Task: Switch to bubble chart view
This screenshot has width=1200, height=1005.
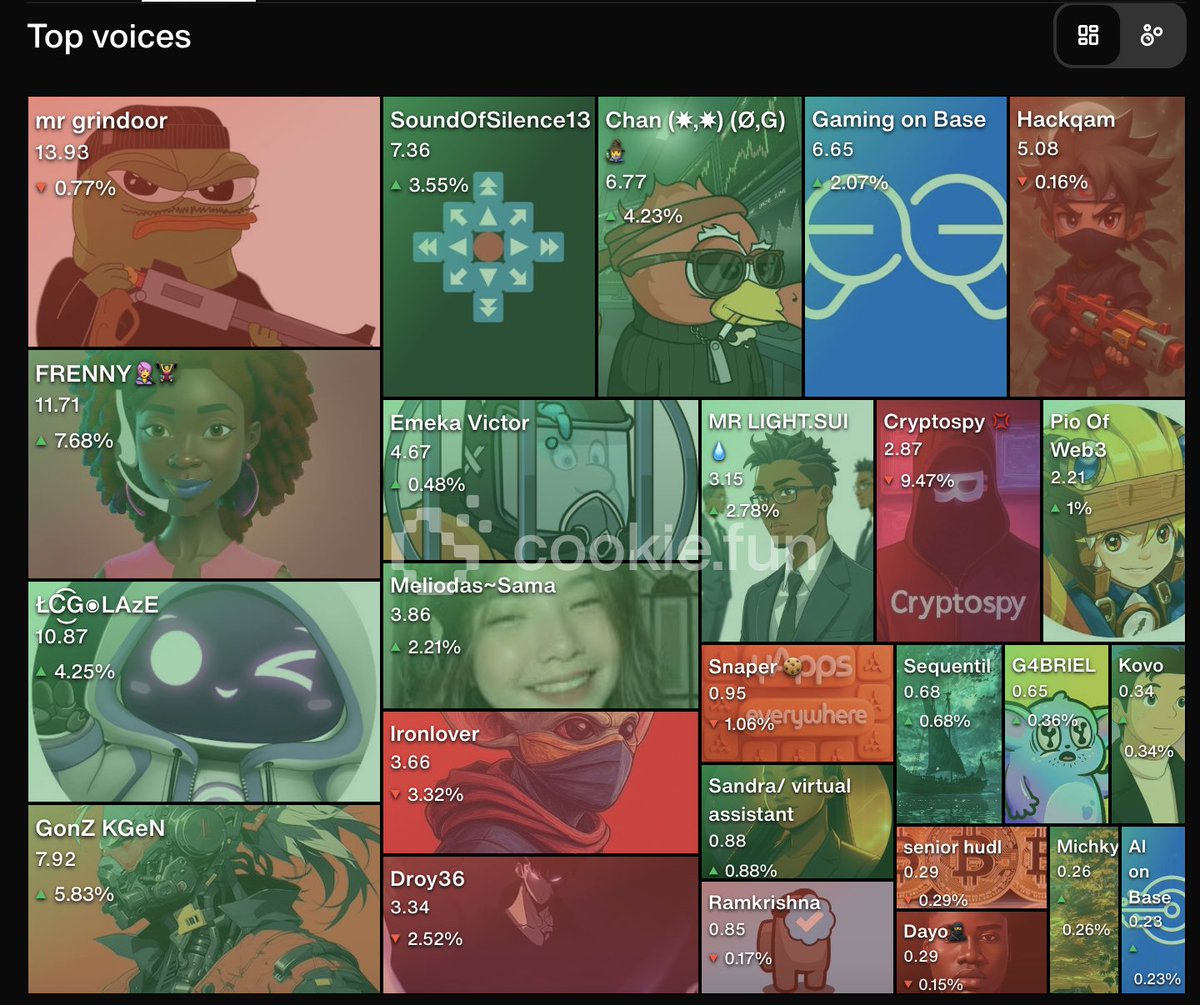Action: (1151, 36)
